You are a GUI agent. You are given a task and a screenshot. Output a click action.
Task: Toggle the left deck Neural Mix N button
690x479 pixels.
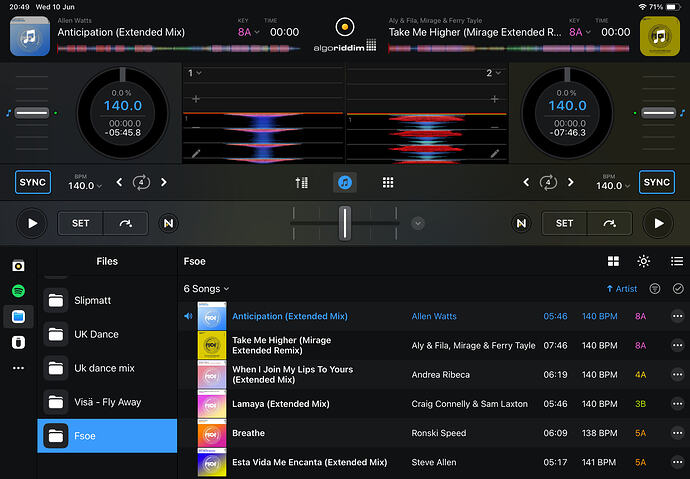168,223
